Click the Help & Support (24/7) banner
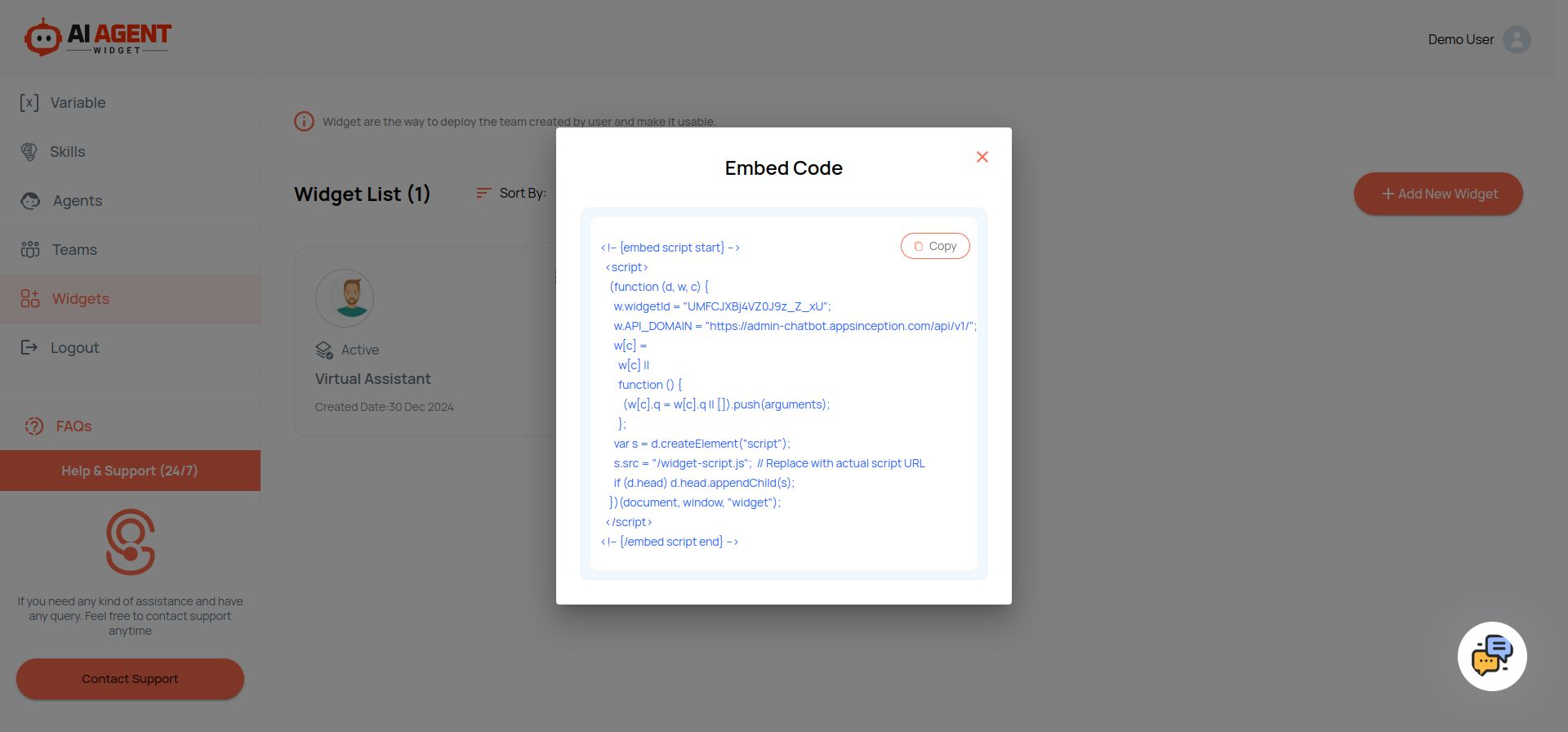 pos(130,471)
